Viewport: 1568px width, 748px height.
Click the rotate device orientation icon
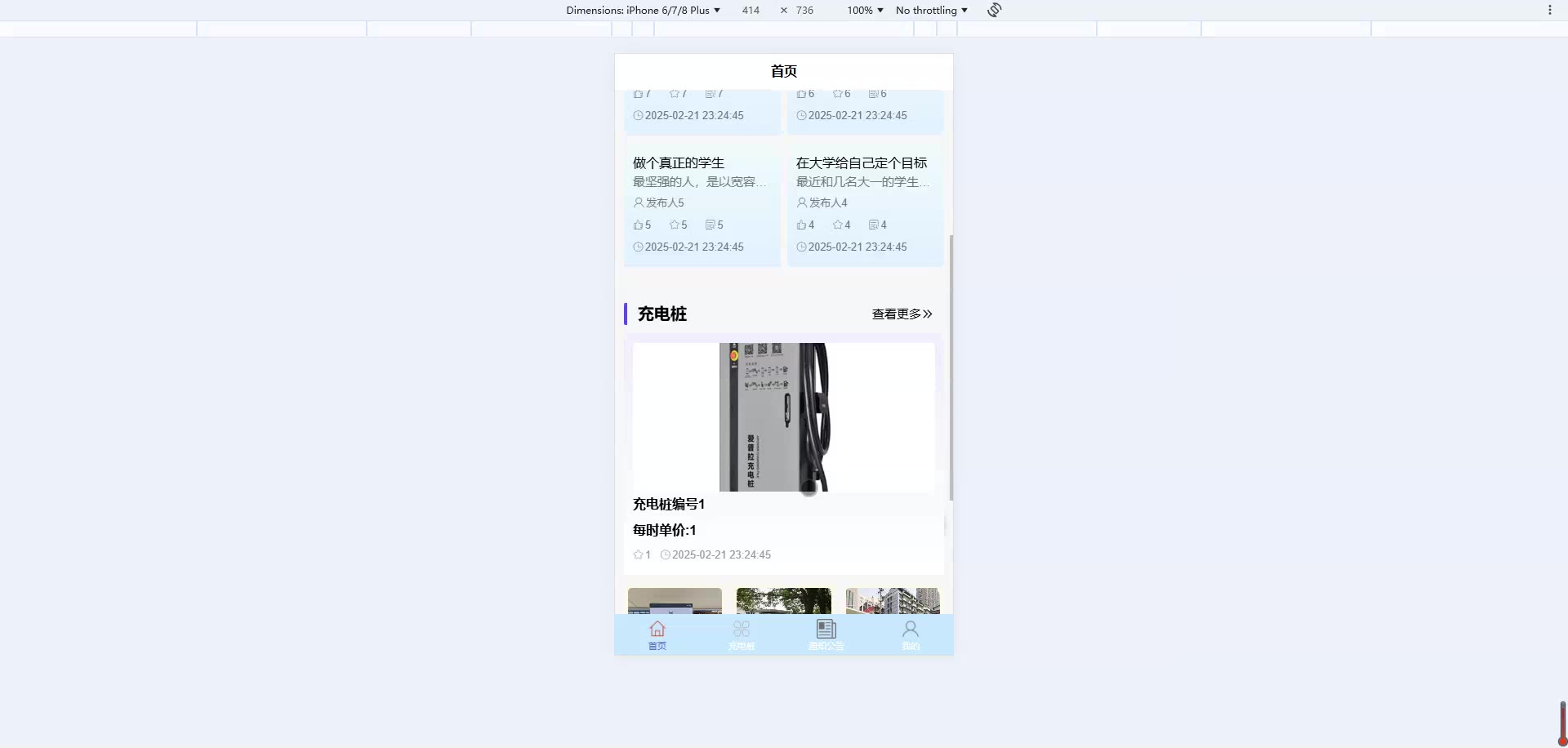tap(994, 10)
